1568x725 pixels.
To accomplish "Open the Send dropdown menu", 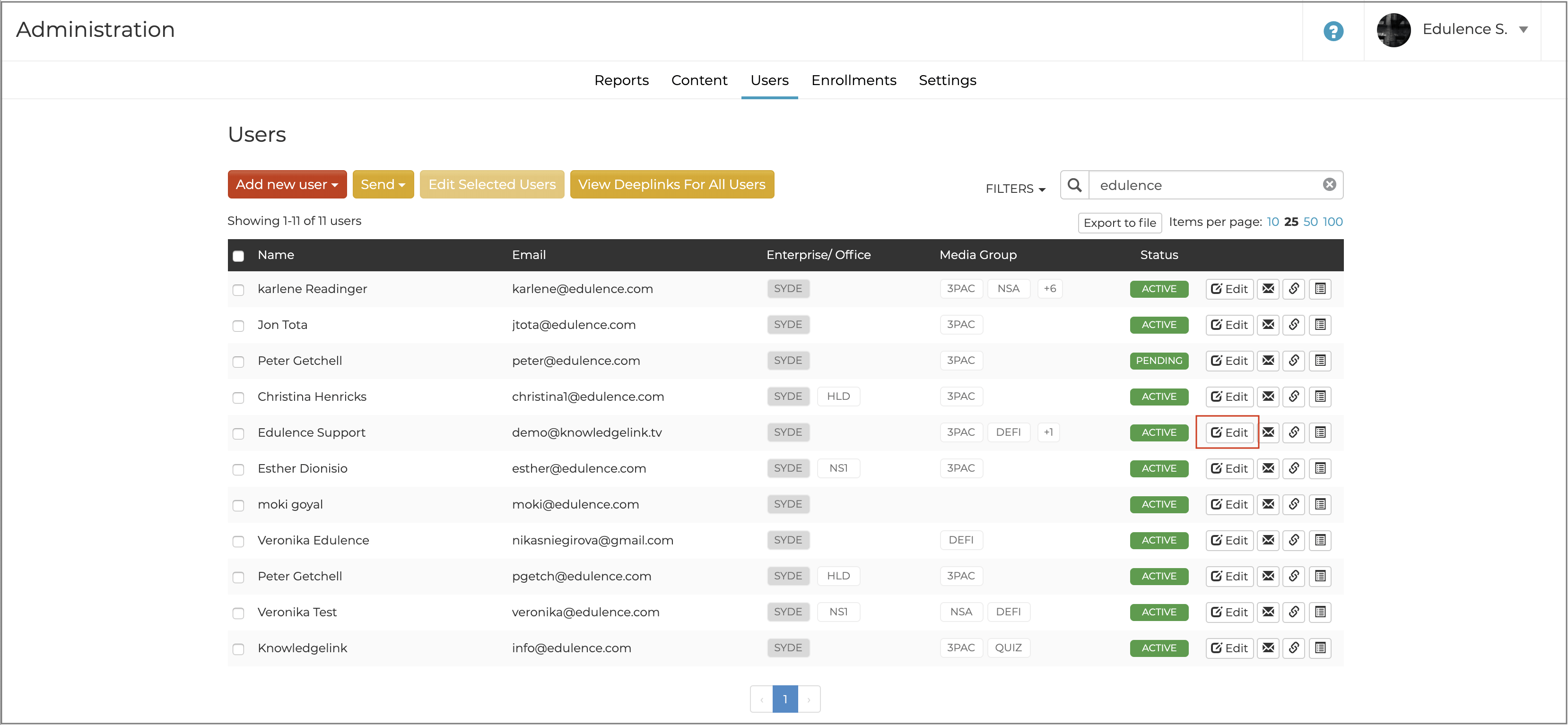I will pos(383,184).
